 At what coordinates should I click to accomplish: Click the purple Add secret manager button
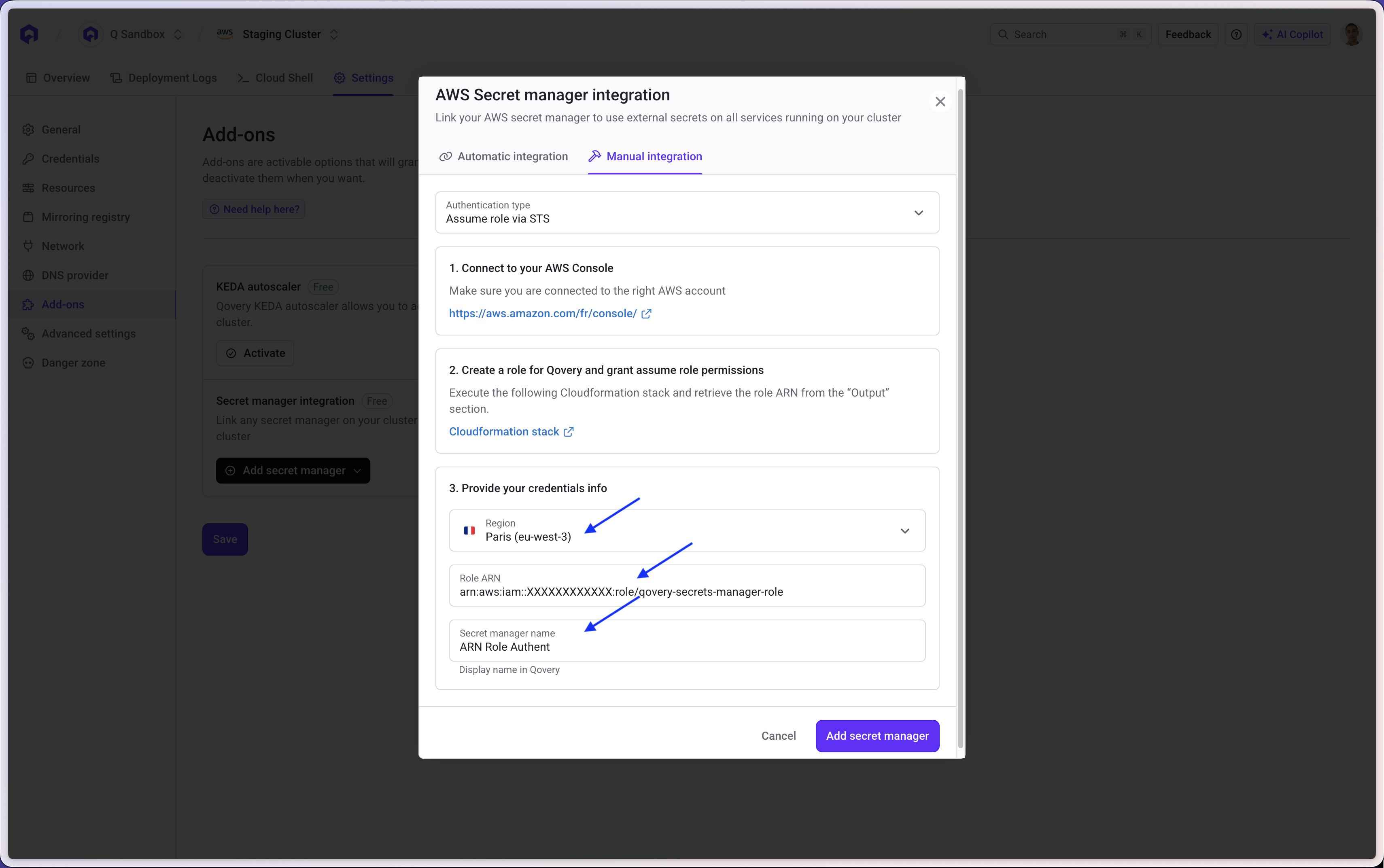[x=877, y=736]
